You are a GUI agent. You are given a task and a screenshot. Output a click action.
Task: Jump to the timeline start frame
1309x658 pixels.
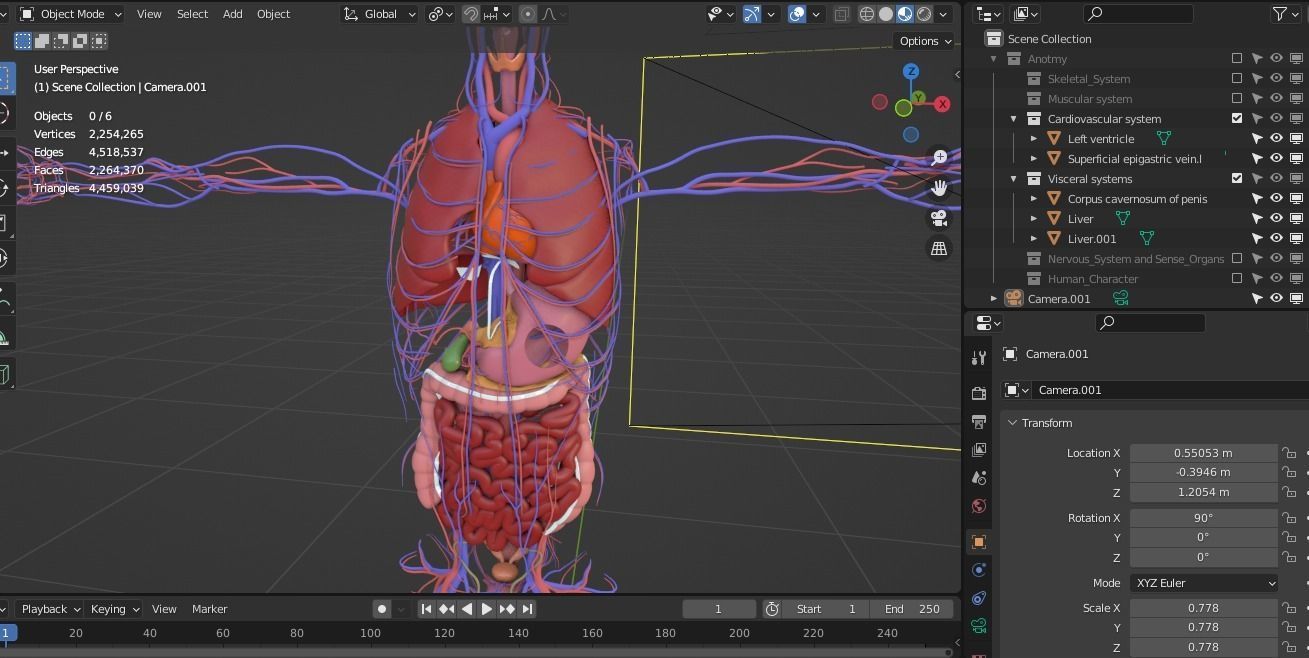tap(426, 608)
